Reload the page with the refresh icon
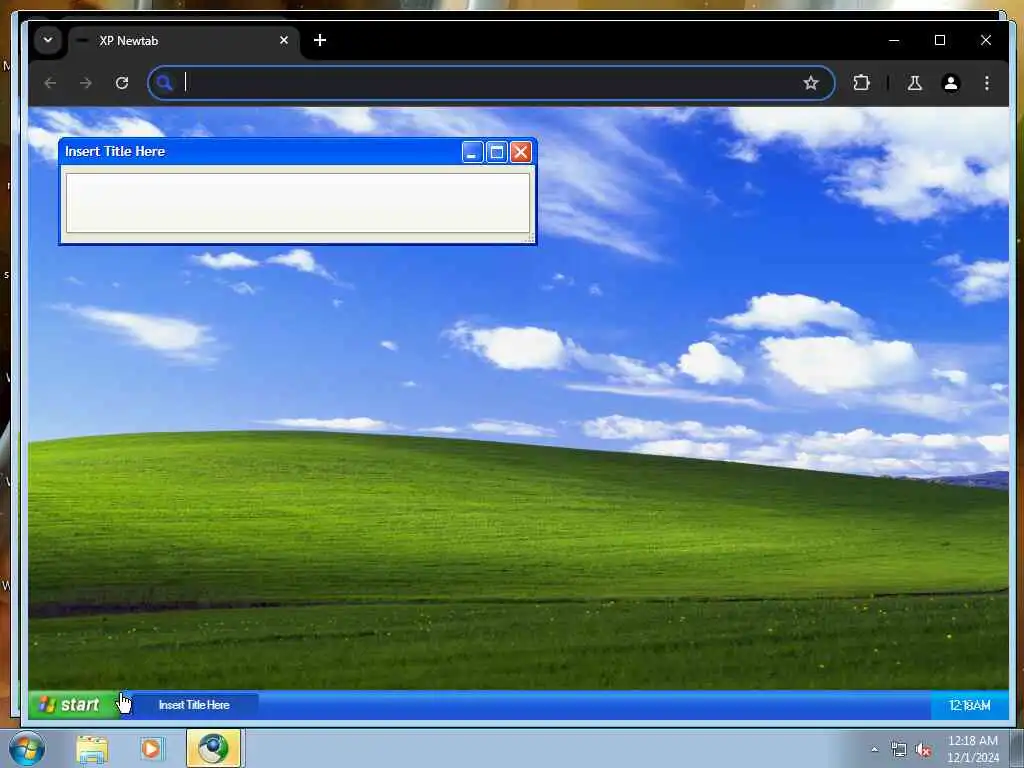 (122, 83)
